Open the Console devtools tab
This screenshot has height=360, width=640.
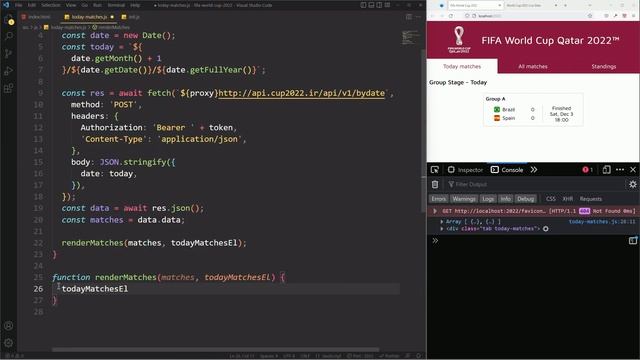(x=507, y=170)
